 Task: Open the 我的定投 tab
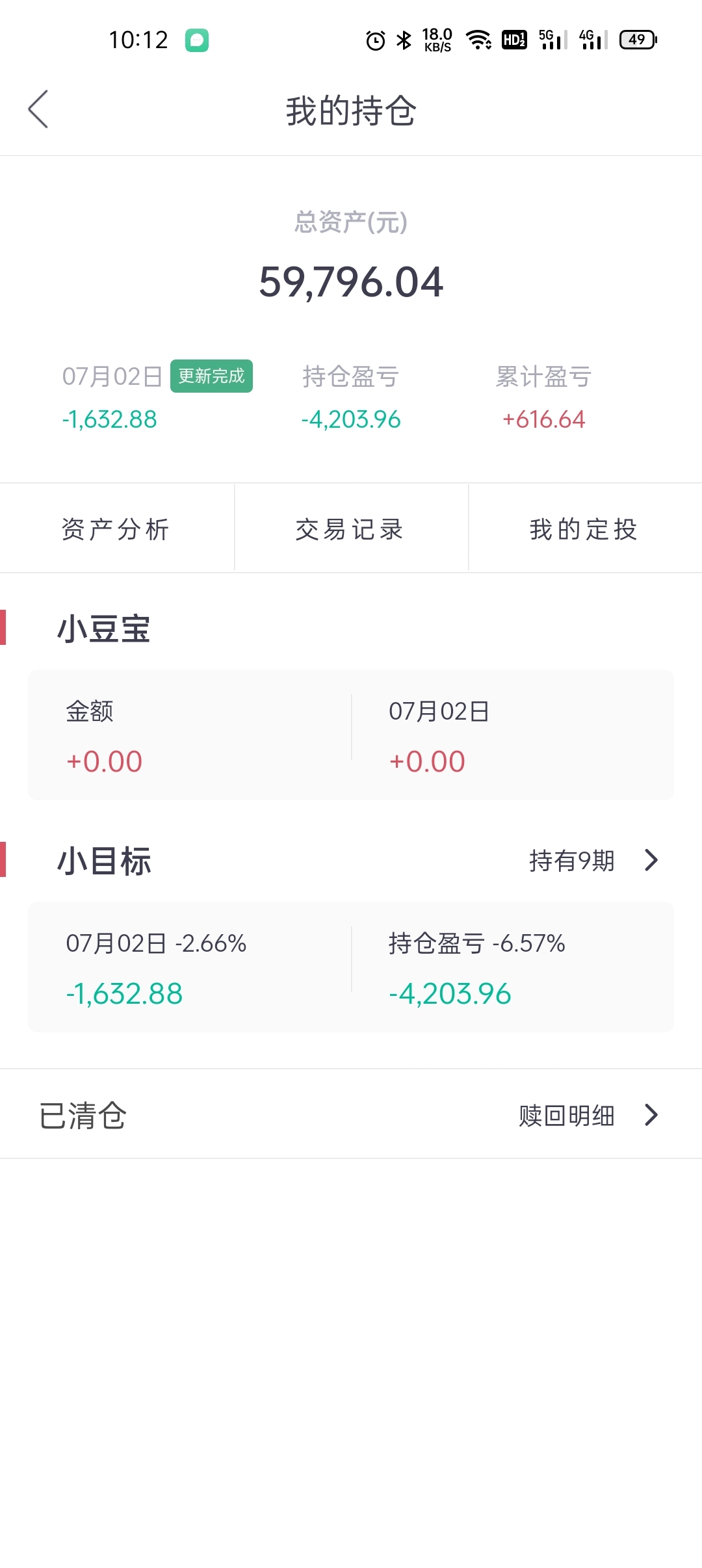(585, 529)
